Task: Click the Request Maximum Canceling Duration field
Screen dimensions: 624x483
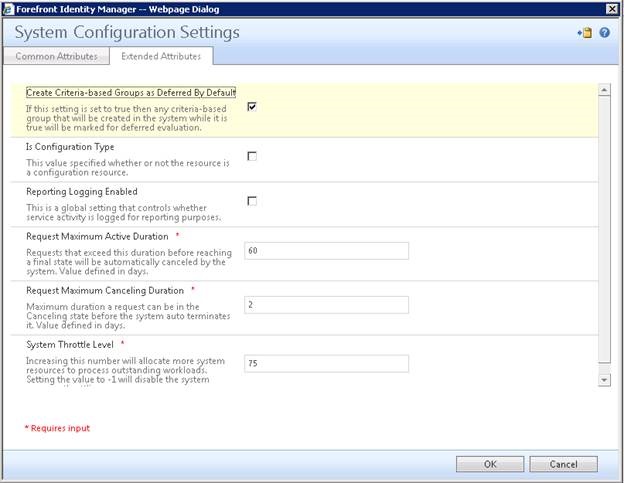Action: click(326, 305)
